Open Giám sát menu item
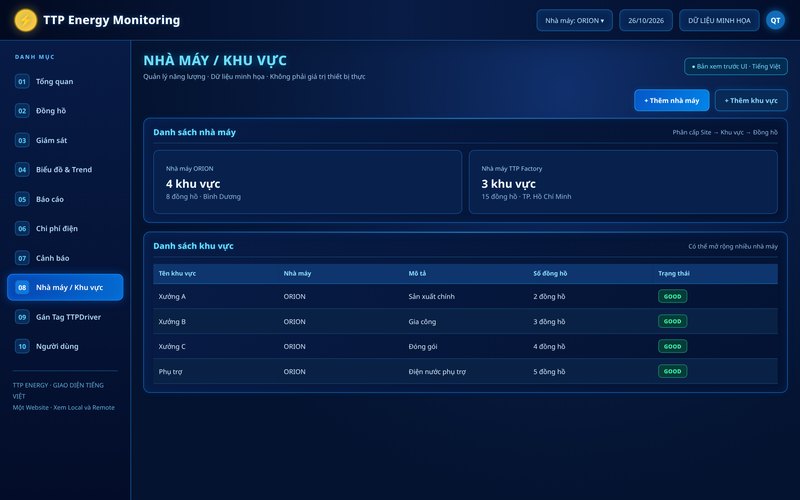800x500 pixels. (x=65, y=140)
